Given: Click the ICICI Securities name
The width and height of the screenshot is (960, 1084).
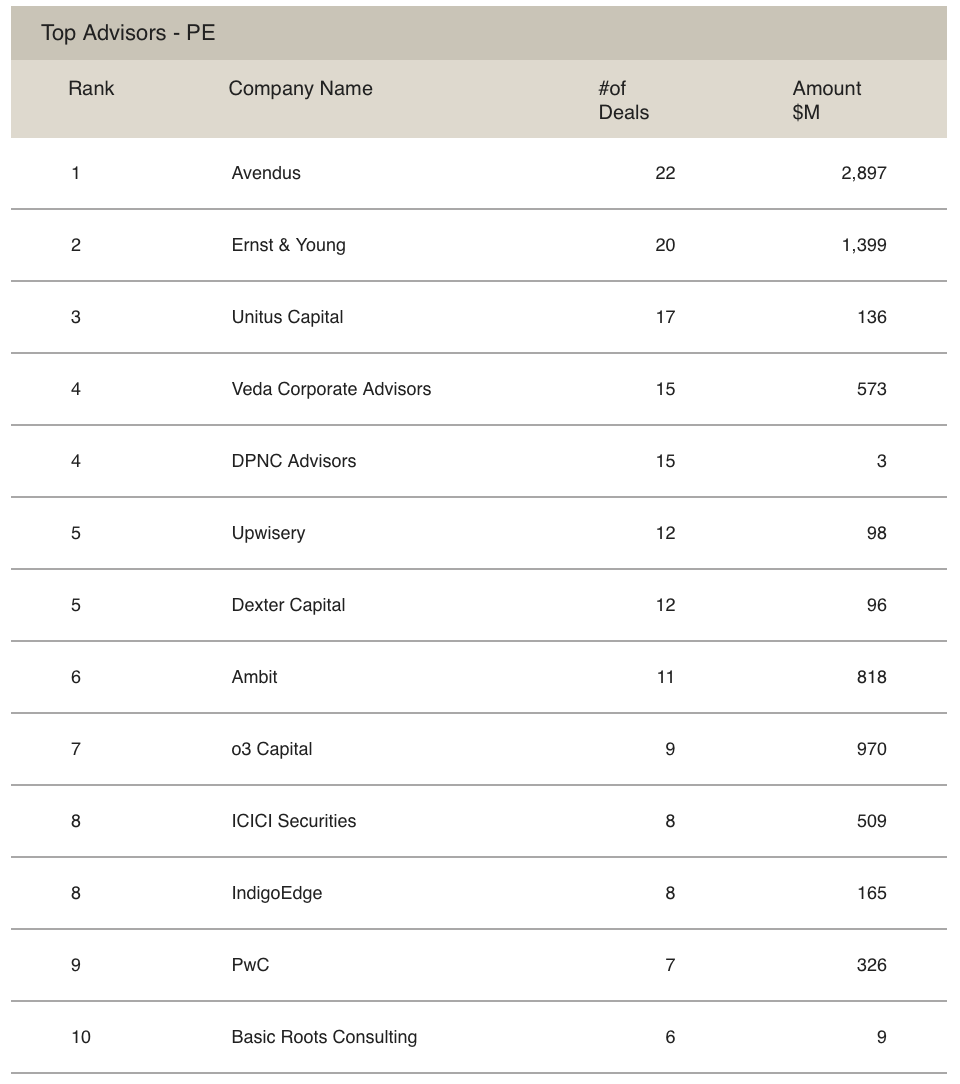Looking at the screenshot, I should point(293,821).
